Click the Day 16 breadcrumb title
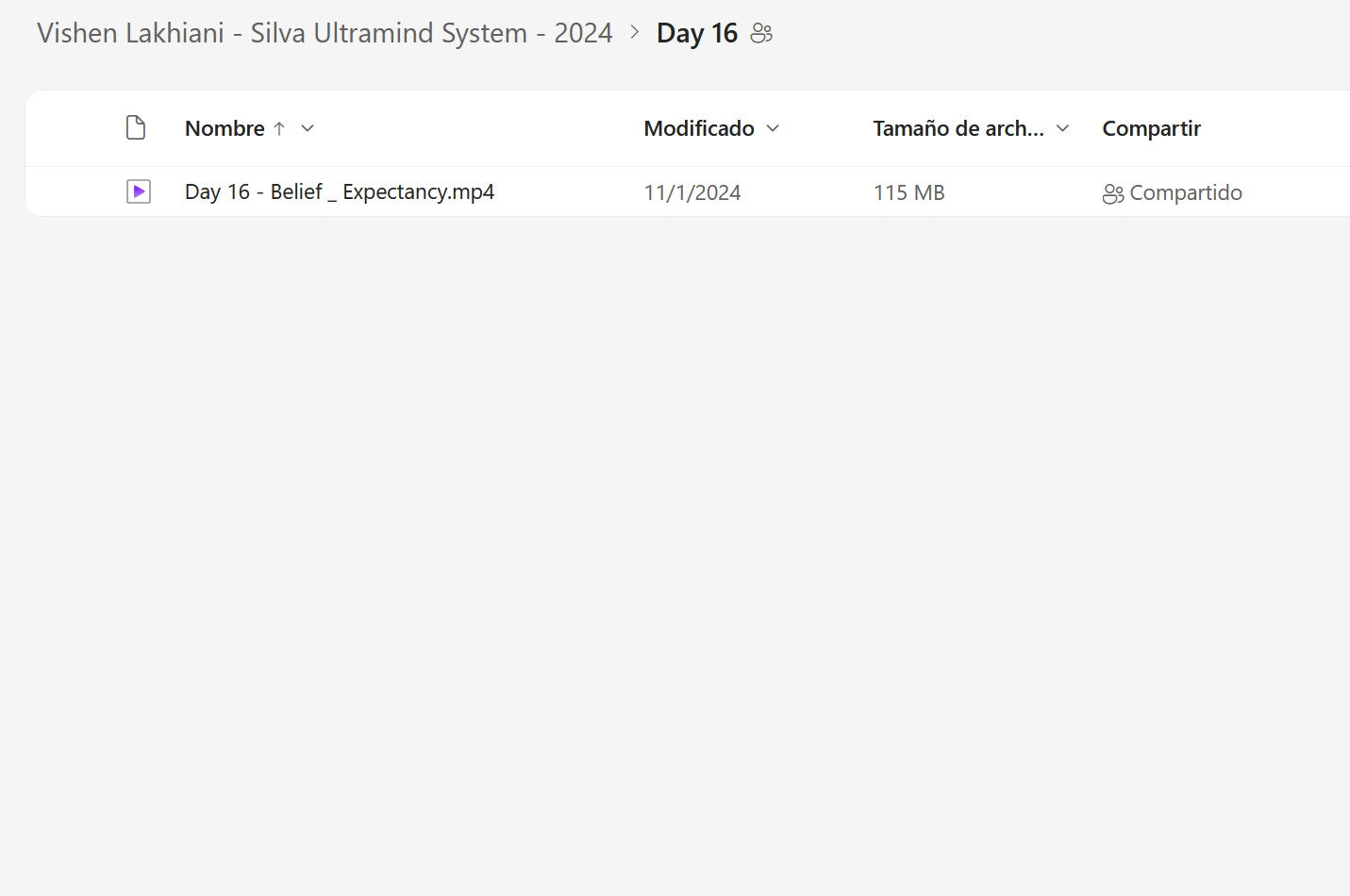Viewport: 1350px width, 896px height. click(x=696, y=34)
